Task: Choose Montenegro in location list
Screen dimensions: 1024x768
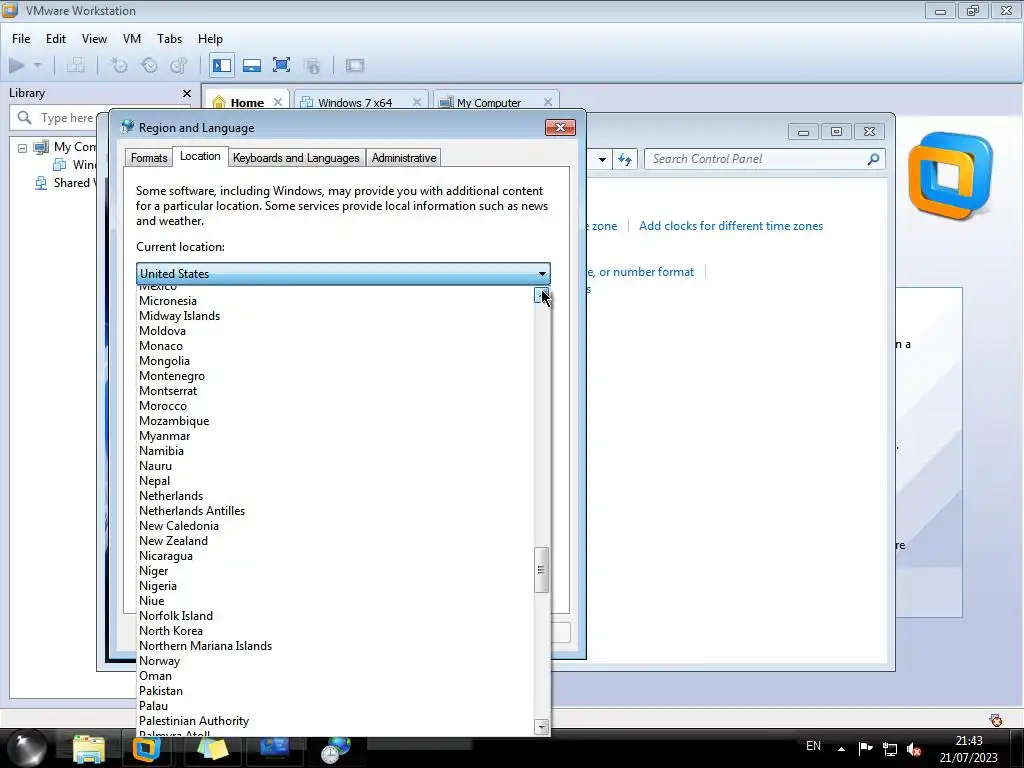Action: pyautogui.click(x=336, y=376)
